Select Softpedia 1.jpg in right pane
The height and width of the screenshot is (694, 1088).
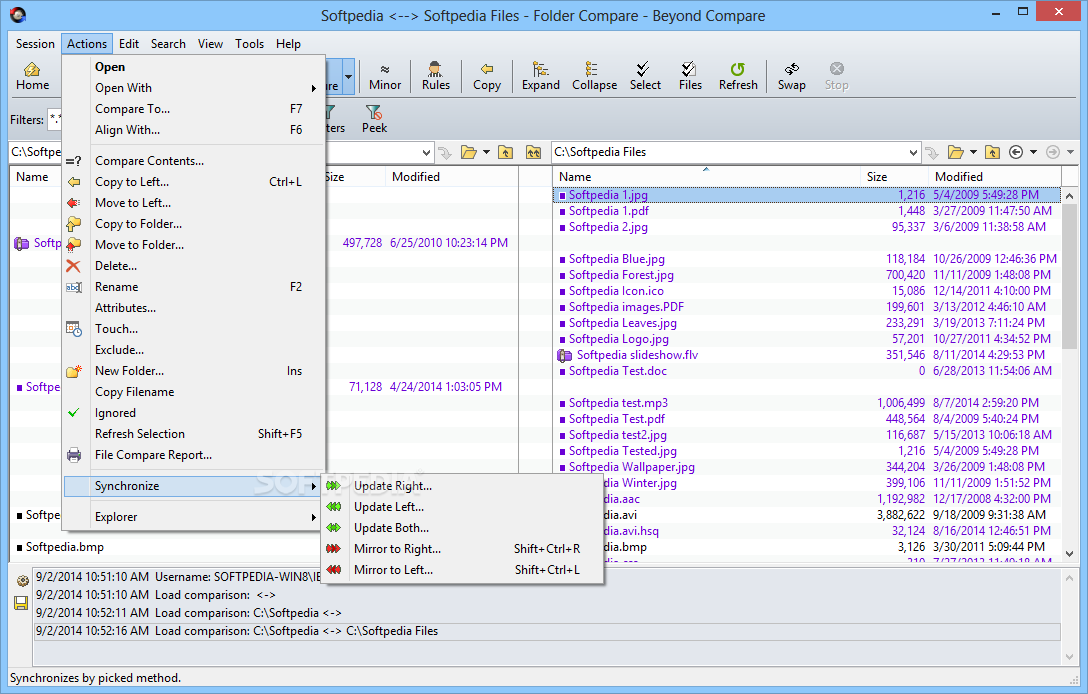[807, 195]
